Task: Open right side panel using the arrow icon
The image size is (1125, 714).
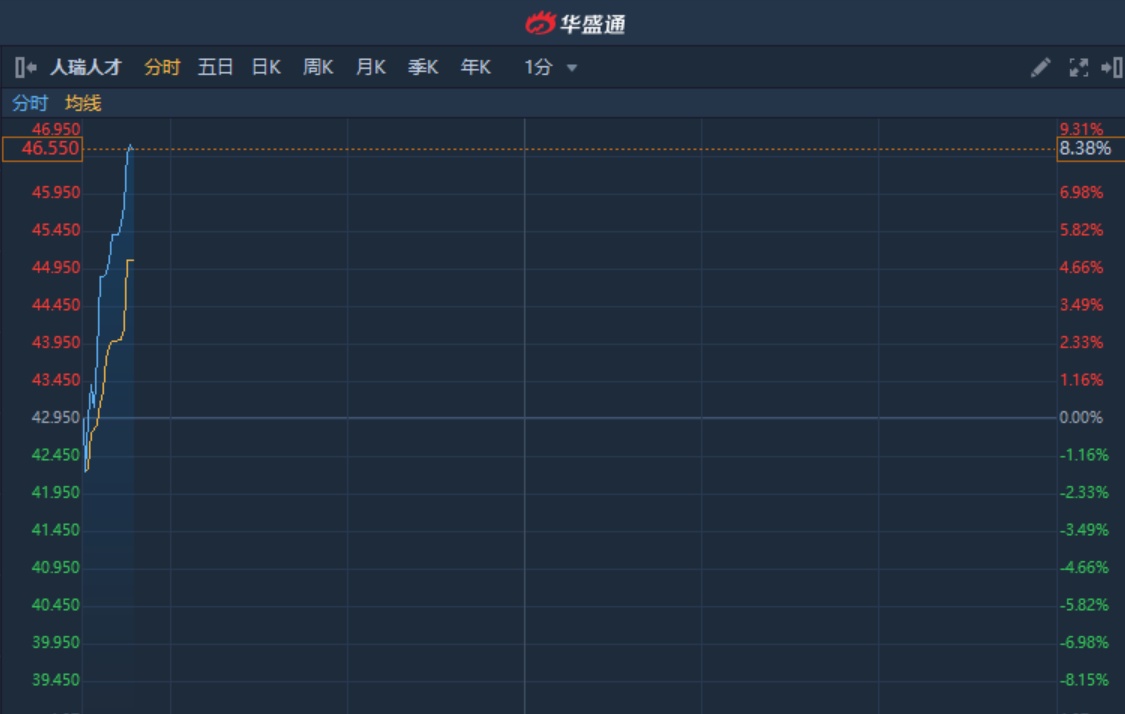Action: (1111, 67)
